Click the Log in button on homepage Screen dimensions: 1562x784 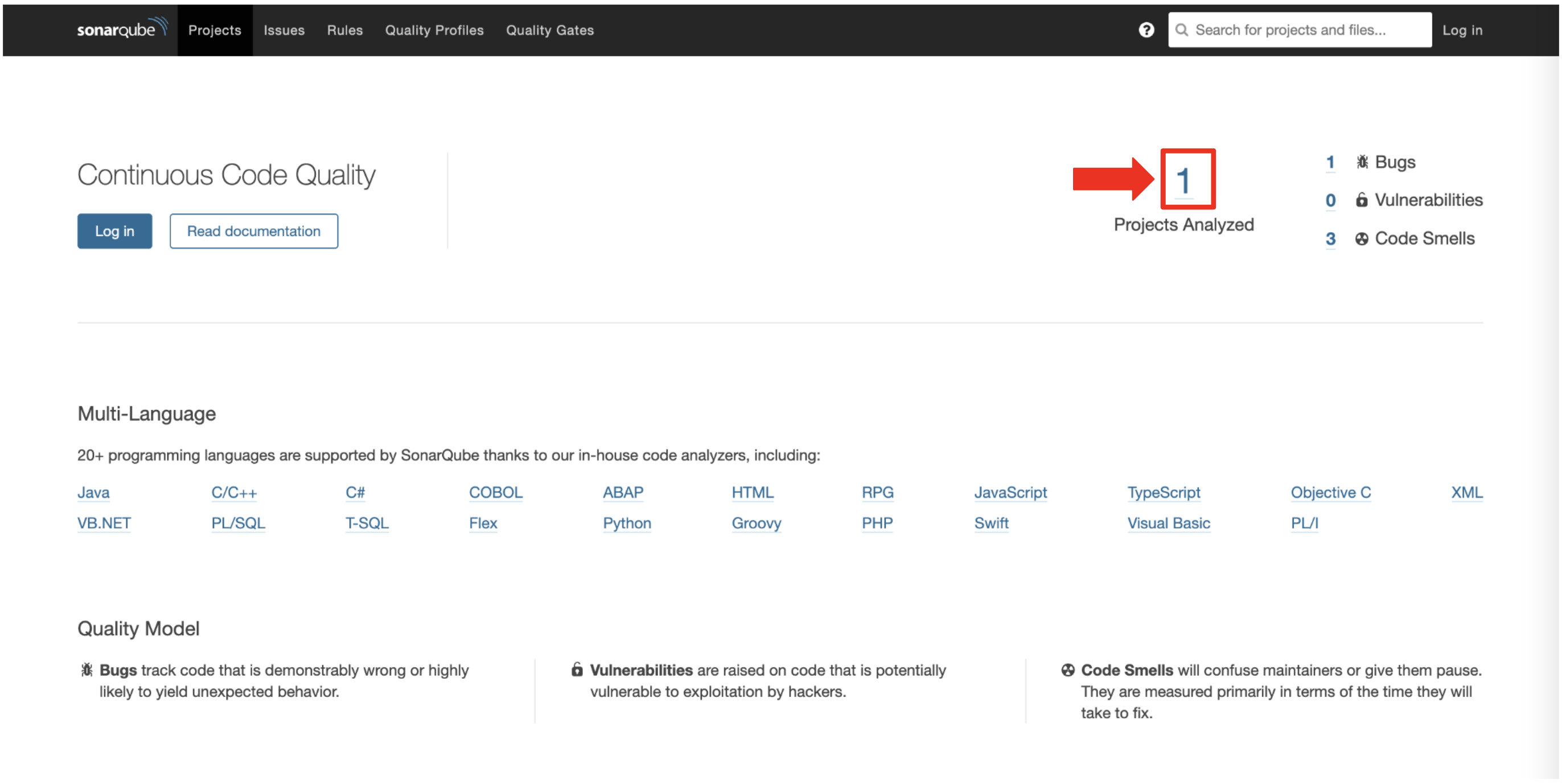point(115,230)
